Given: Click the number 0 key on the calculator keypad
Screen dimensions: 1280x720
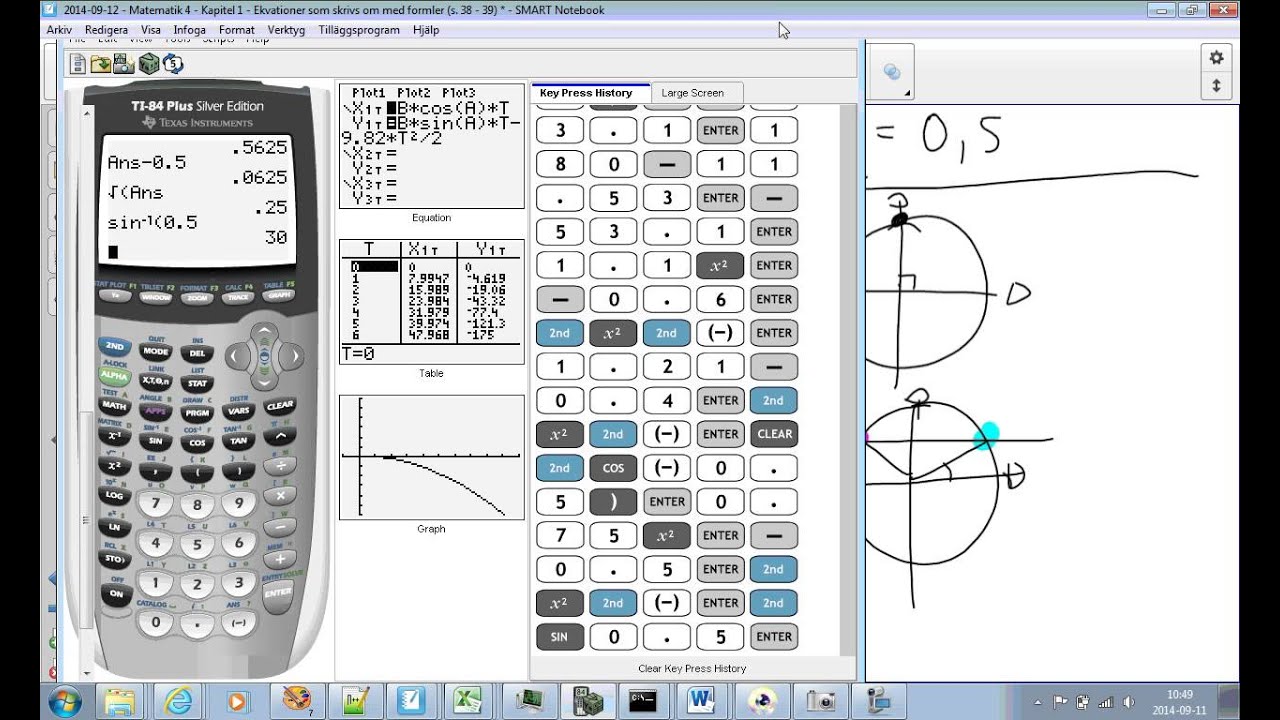Looking at the screenshot, I should pyautogui.click(x=155, y=622).
